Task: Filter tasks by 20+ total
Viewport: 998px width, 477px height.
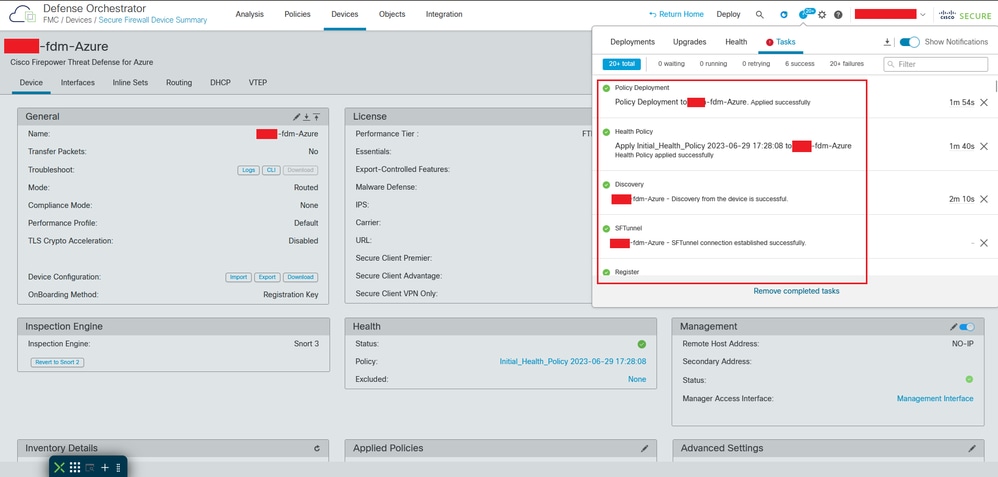Action: coord(622,64)
